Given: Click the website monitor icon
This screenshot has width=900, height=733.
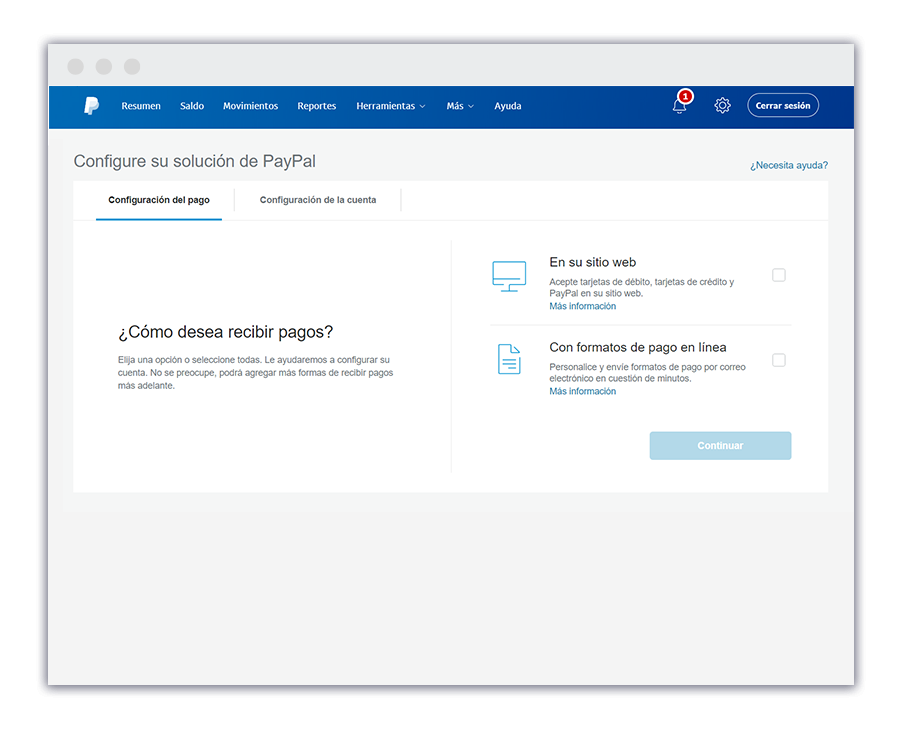Looking at the screenshot, I should click(x=509, y=276).
